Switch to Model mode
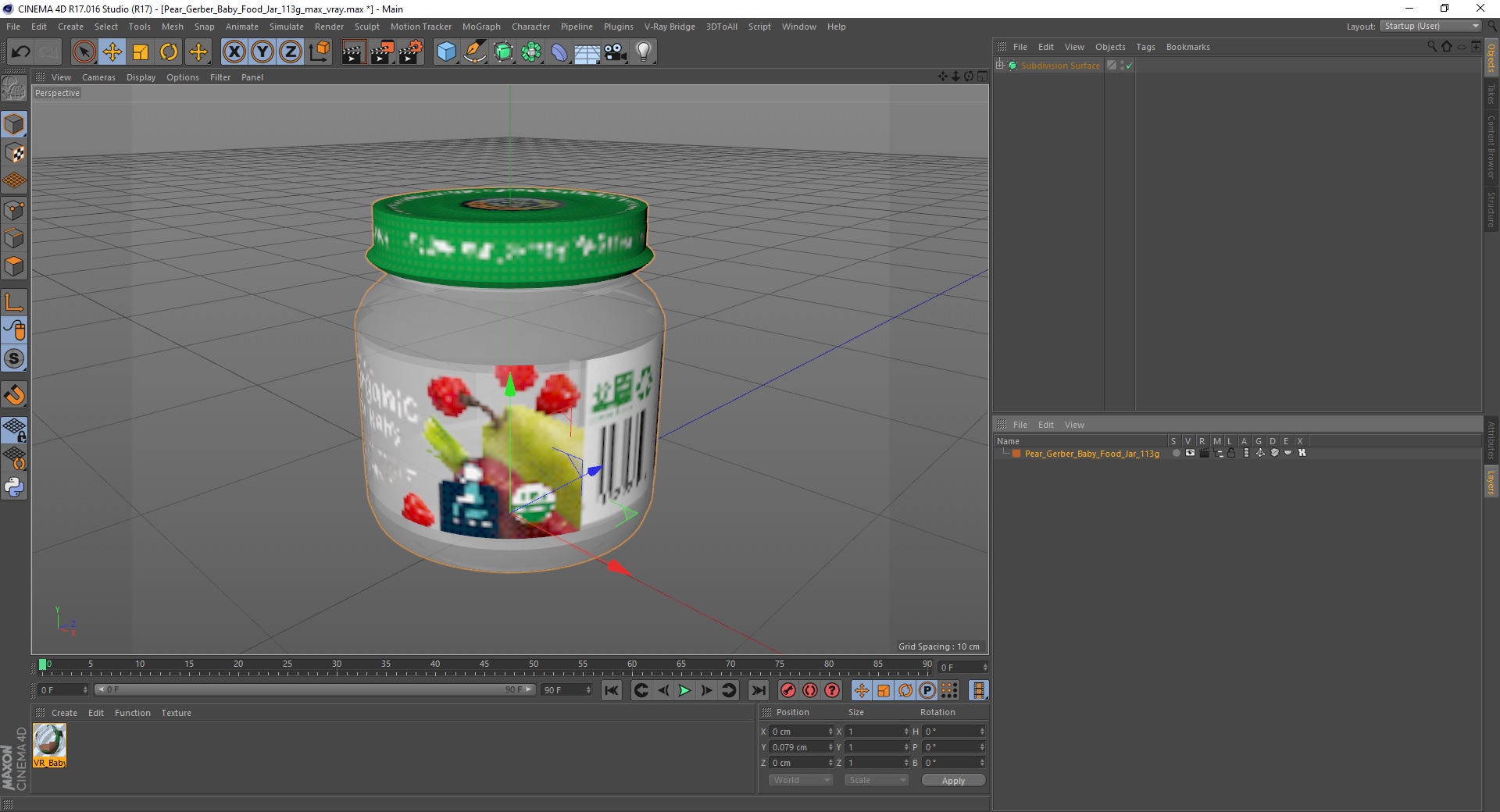1500x812 pixels. (x=14, y=125)
